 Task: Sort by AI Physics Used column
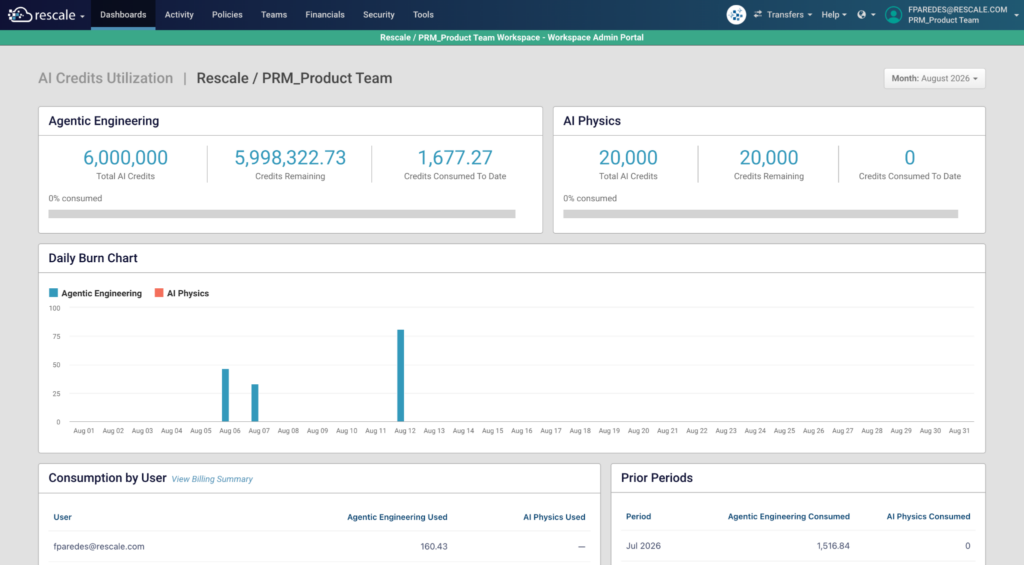554,517
